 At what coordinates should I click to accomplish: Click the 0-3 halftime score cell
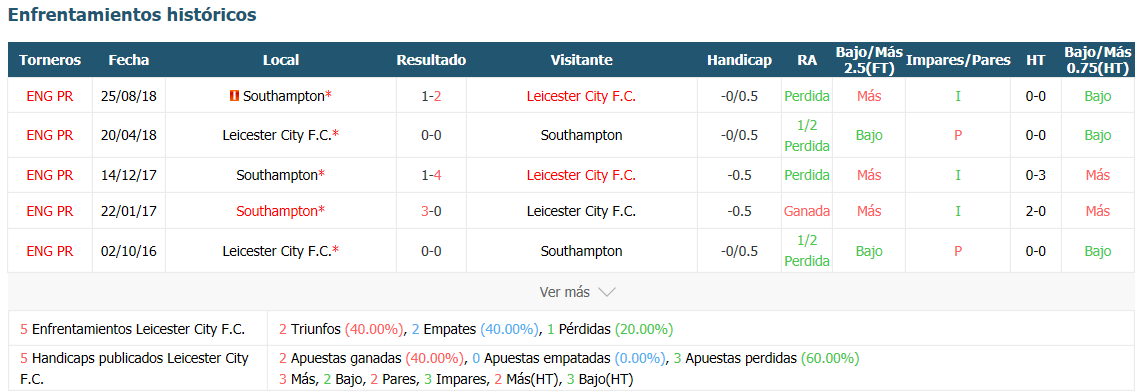click(1035, 175)
